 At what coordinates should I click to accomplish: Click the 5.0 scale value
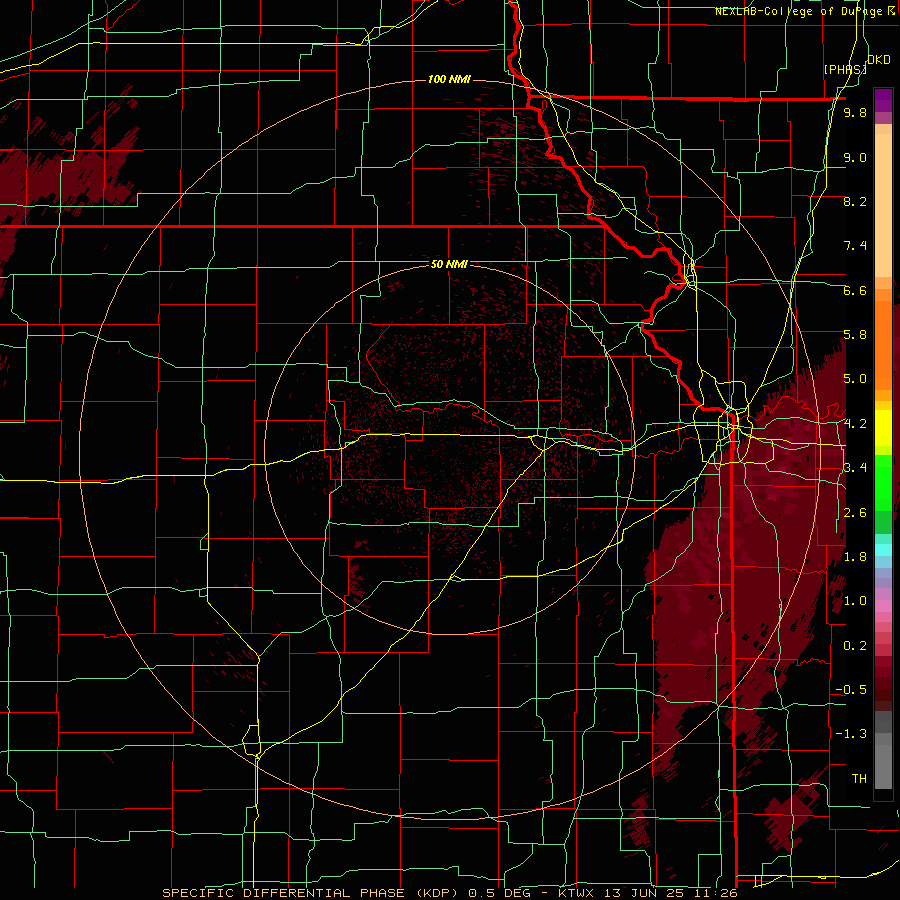pos(855,379)
